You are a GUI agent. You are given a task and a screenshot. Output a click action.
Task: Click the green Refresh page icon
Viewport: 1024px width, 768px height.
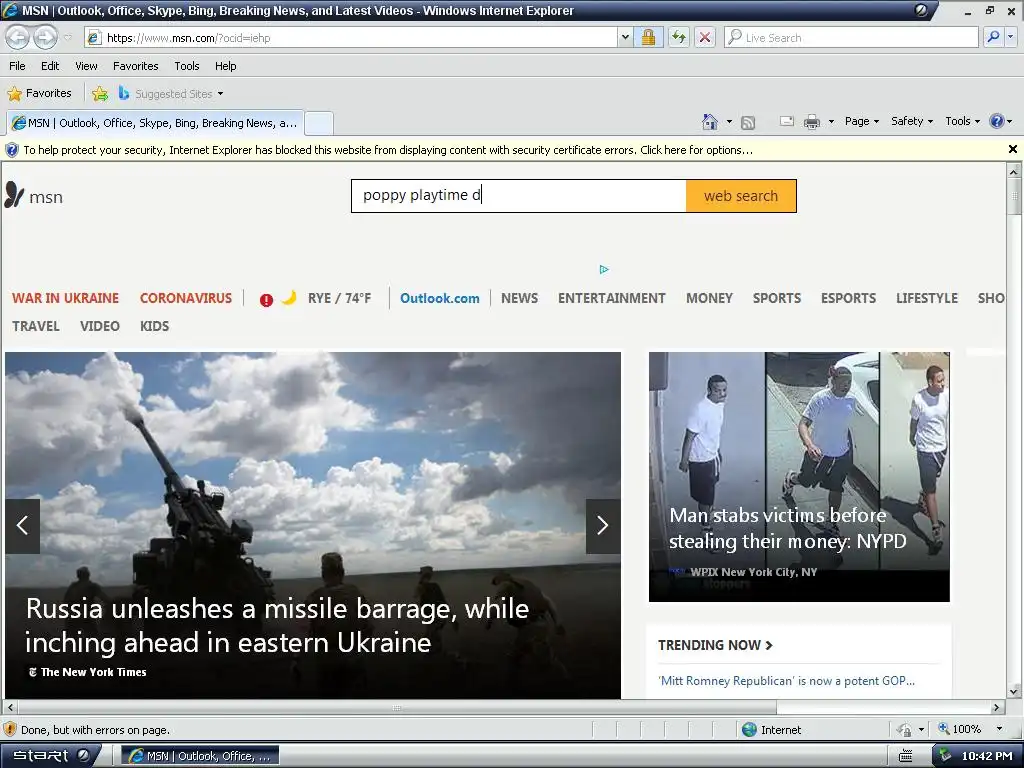point(679,37)
